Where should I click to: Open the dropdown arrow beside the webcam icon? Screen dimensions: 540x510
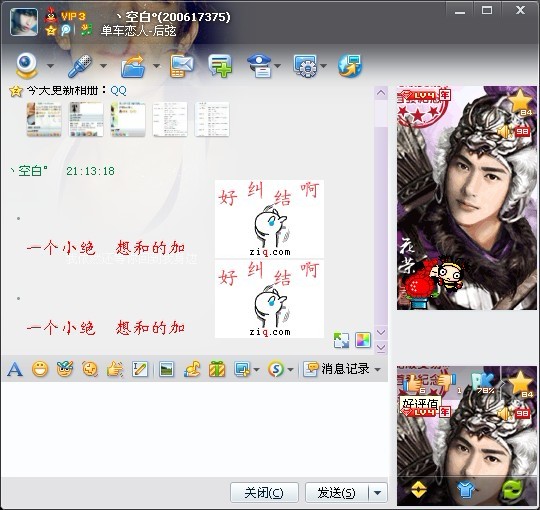[x=50, y=66]
